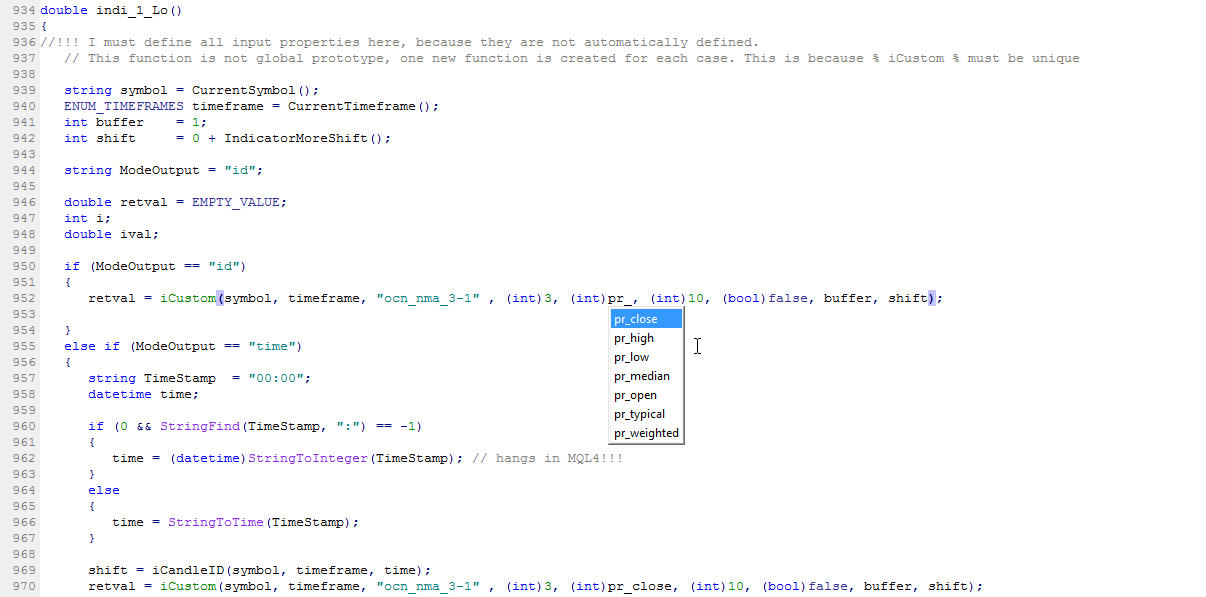This screenshot has width=1206, height=597.
Task: Click line number 970 in gutter
Action: pos(24,586)
